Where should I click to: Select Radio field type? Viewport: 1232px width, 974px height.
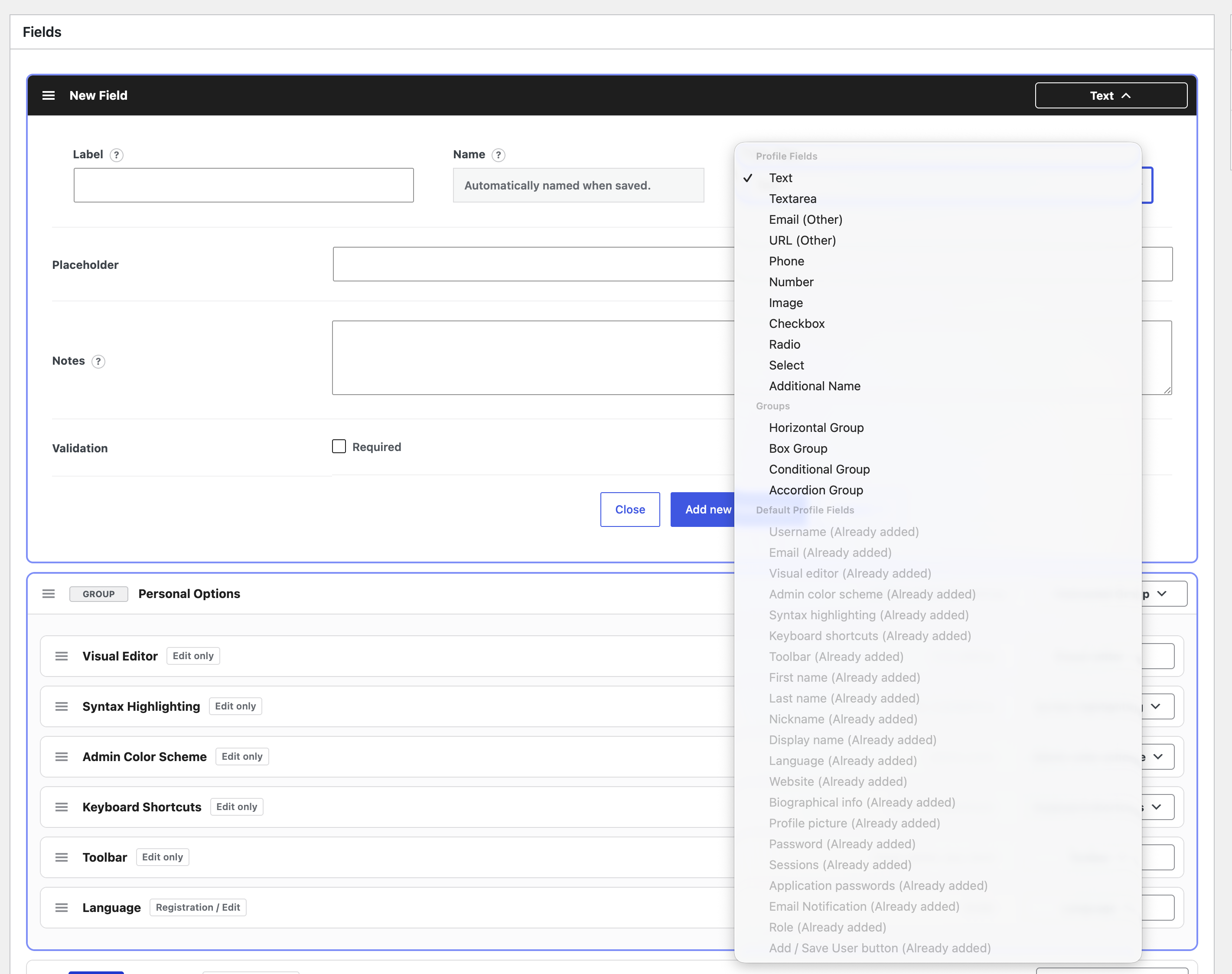(x=938, y=344)
